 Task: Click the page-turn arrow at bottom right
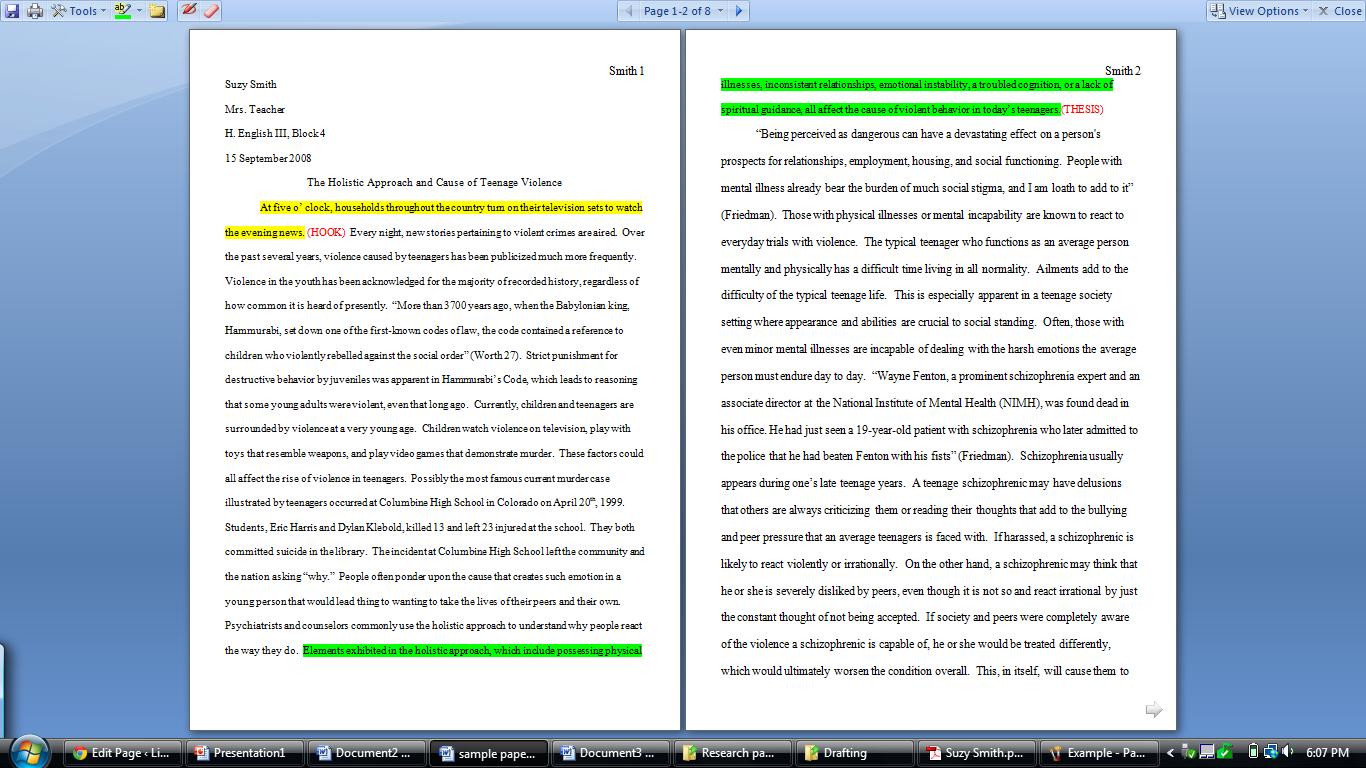[1154, 709]
